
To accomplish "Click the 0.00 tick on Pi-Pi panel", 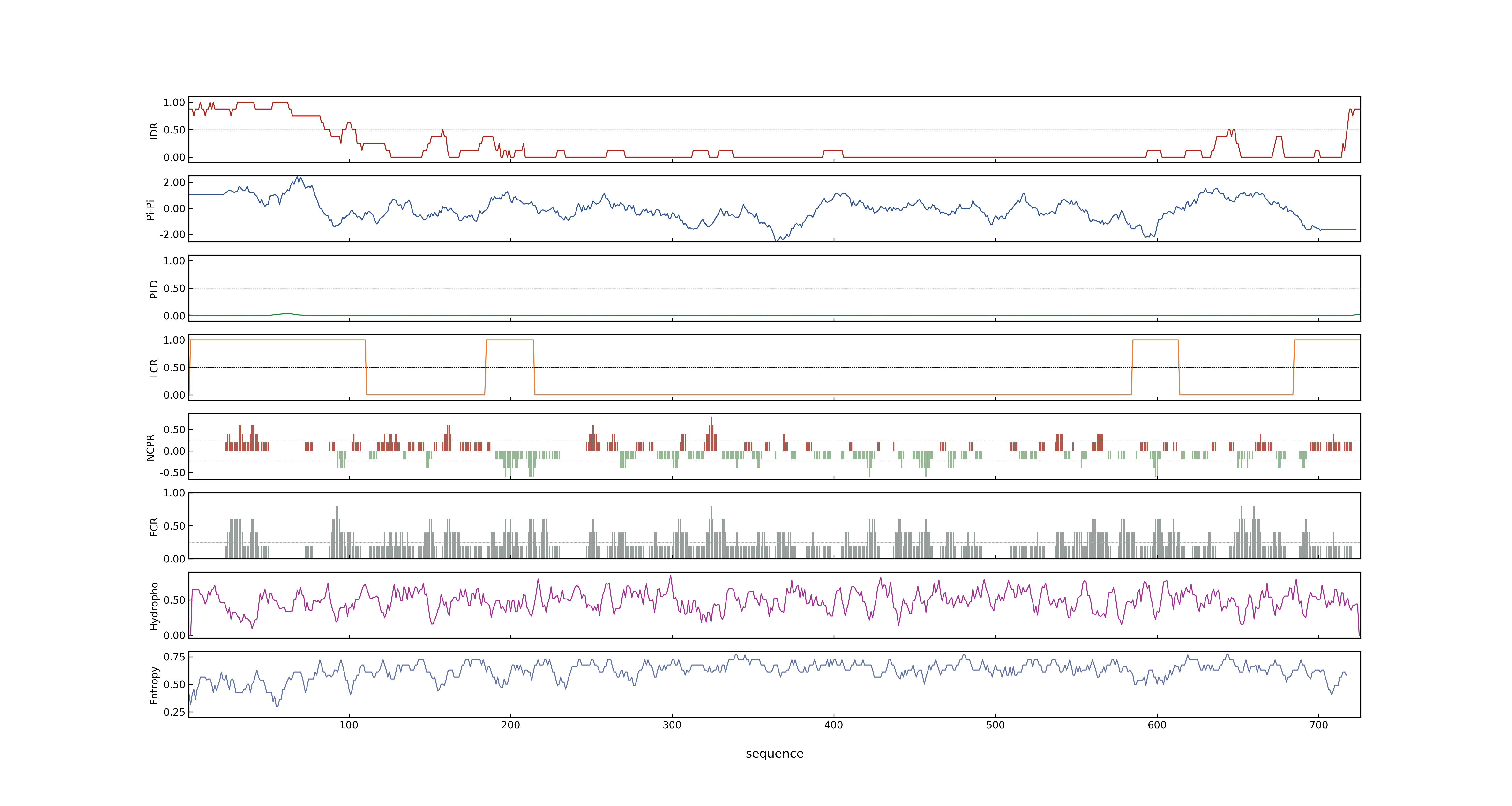I will [x=174, y=208].
